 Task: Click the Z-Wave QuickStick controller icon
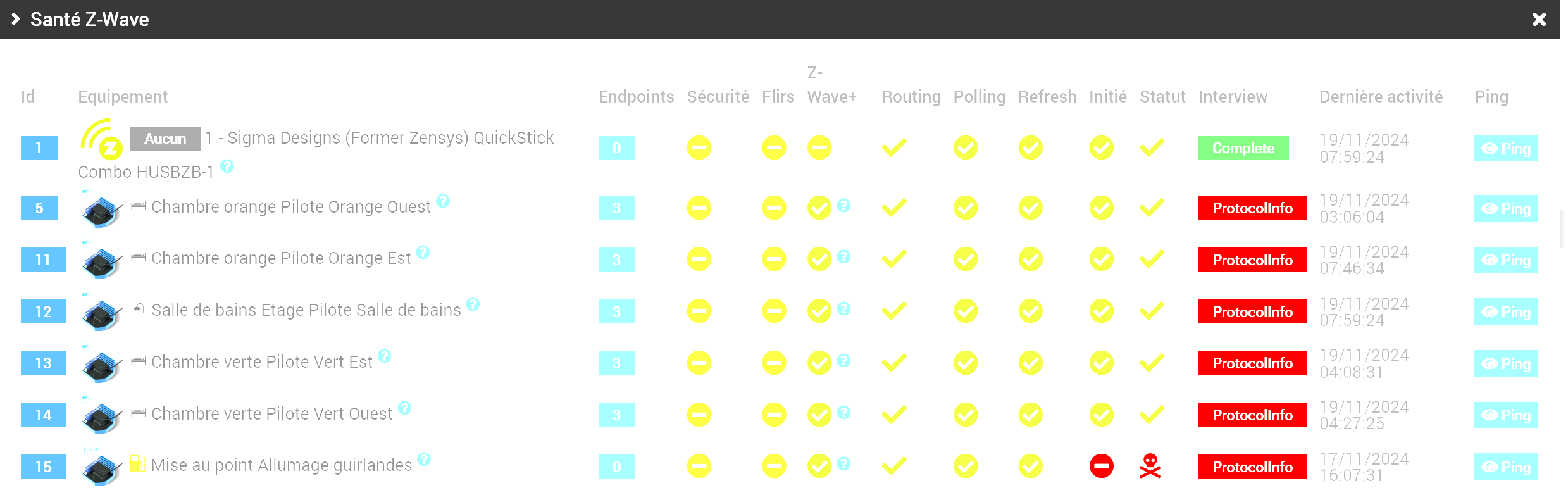pyautogui.click(x=101, y=139)
